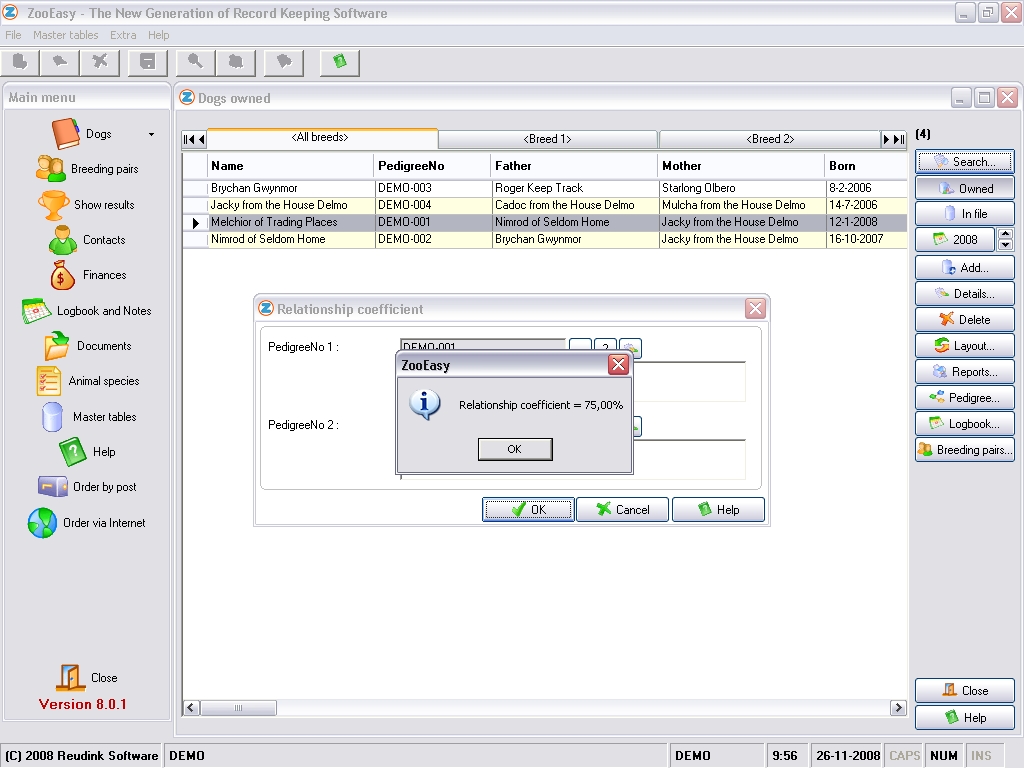Open the Master tables menu in the menu bar

coord(65,35)
